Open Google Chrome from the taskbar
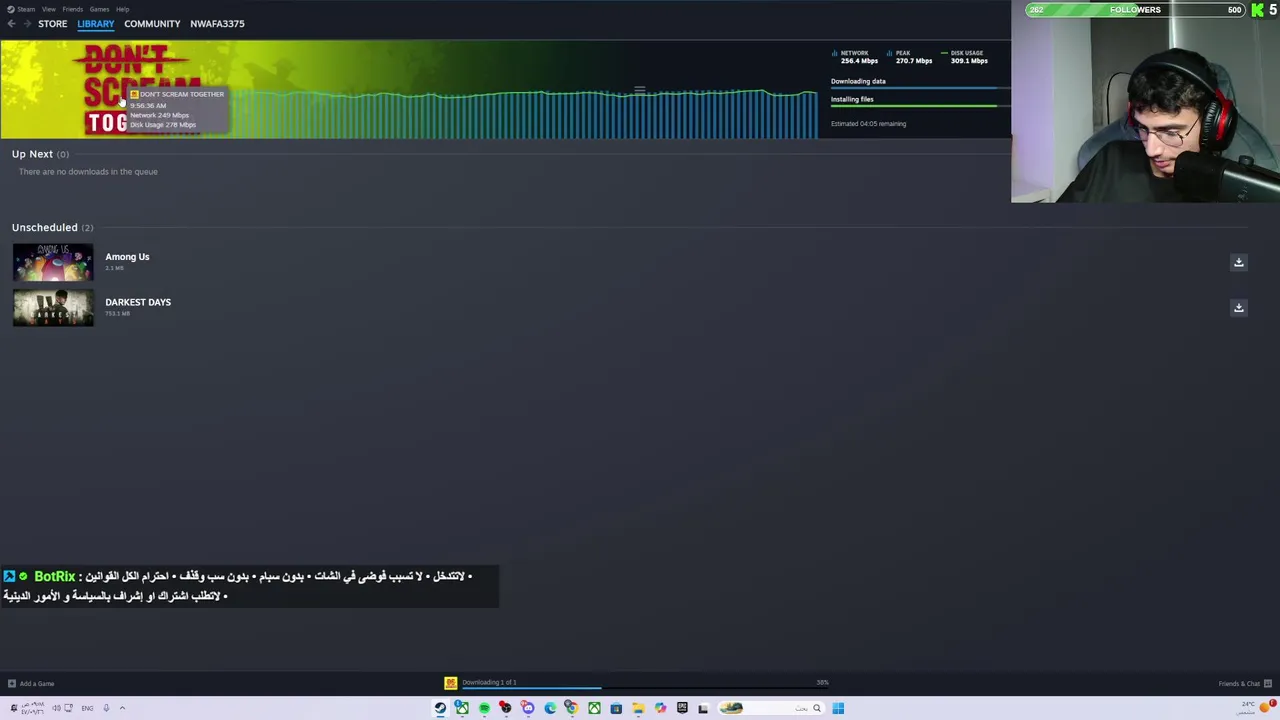The width and height of the screenshot is (1280, 720). click(x=572, y=708)
